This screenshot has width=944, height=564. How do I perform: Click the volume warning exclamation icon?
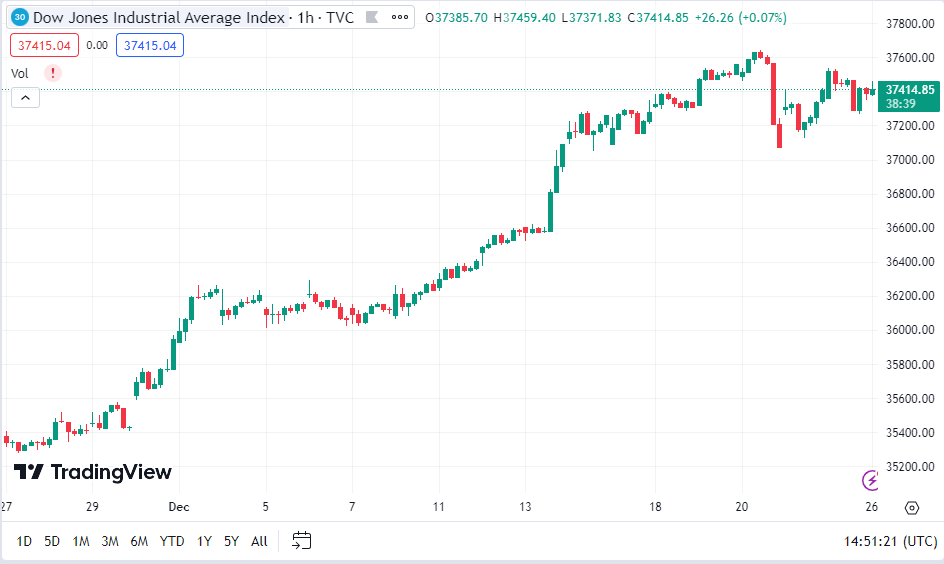coord(53,73)
